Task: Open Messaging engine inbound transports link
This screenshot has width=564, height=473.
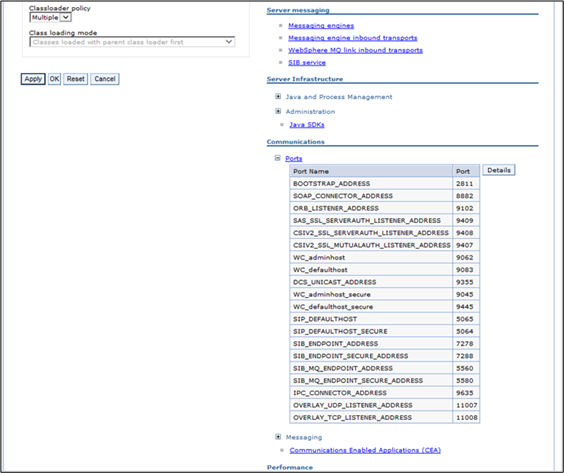Action: [352, 38]
